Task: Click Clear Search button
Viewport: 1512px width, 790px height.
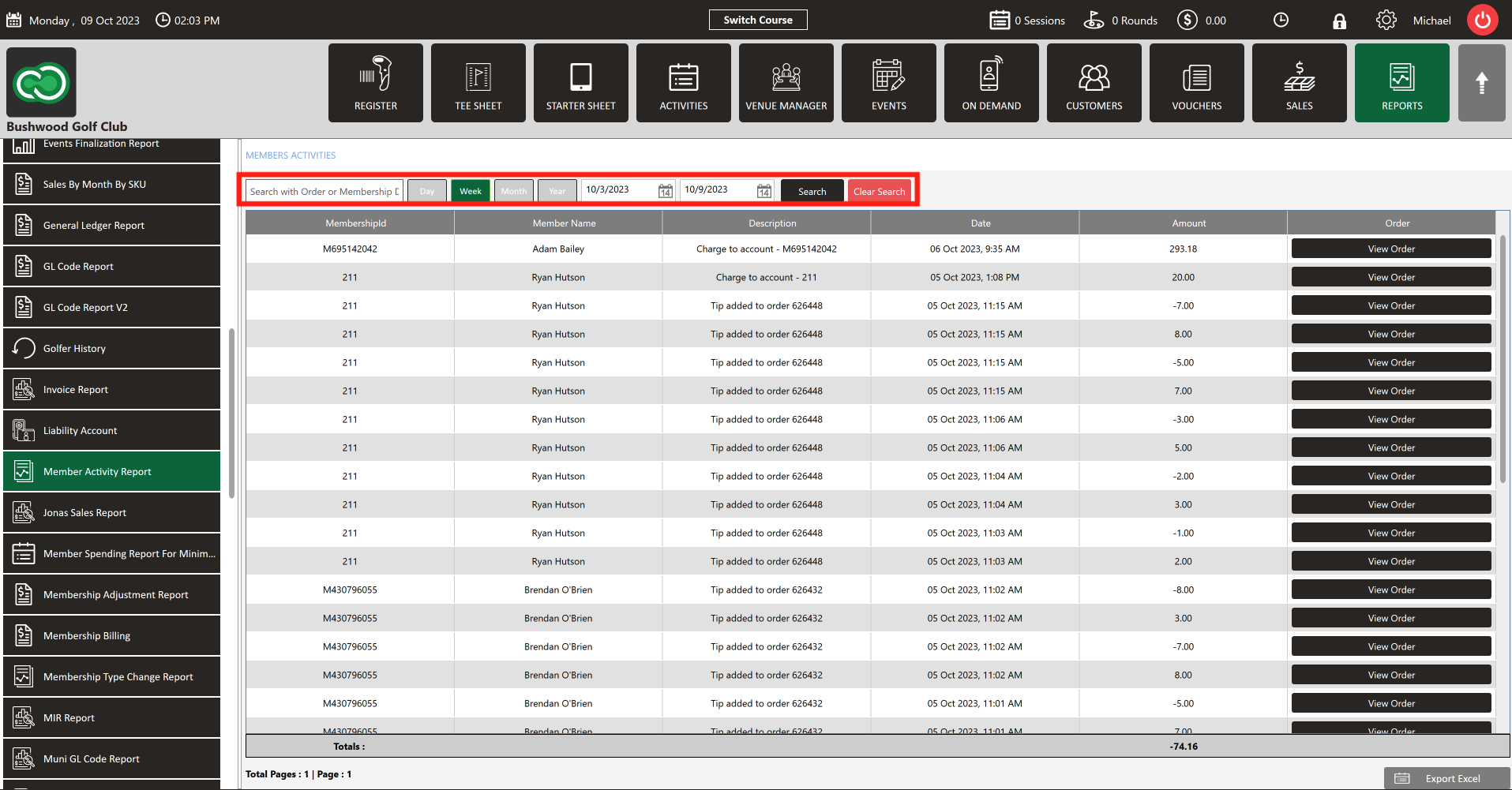Action: click(x=880, y=191)
